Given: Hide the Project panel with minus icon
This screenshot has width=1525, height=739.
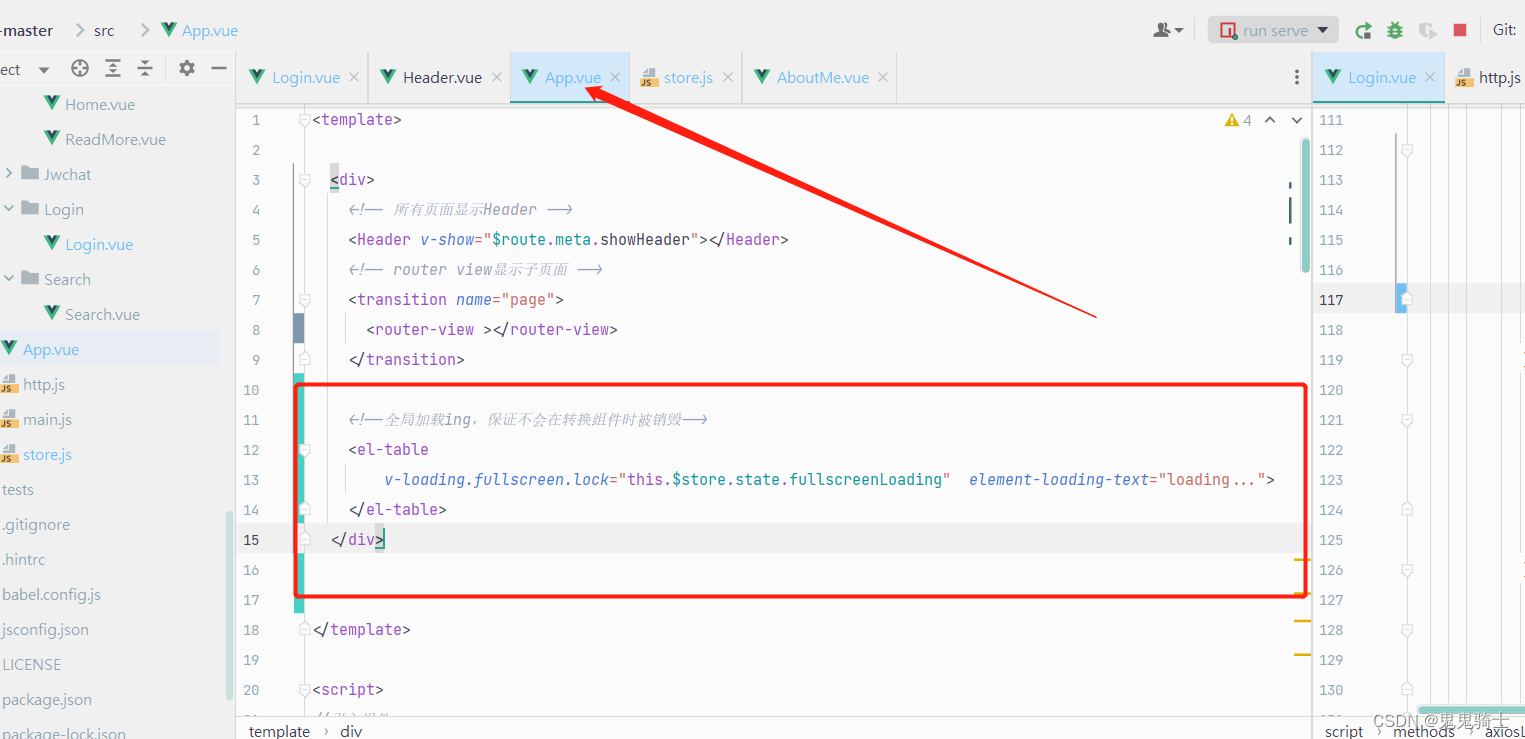Looking at the screenshot, I should tap(218, 68).
